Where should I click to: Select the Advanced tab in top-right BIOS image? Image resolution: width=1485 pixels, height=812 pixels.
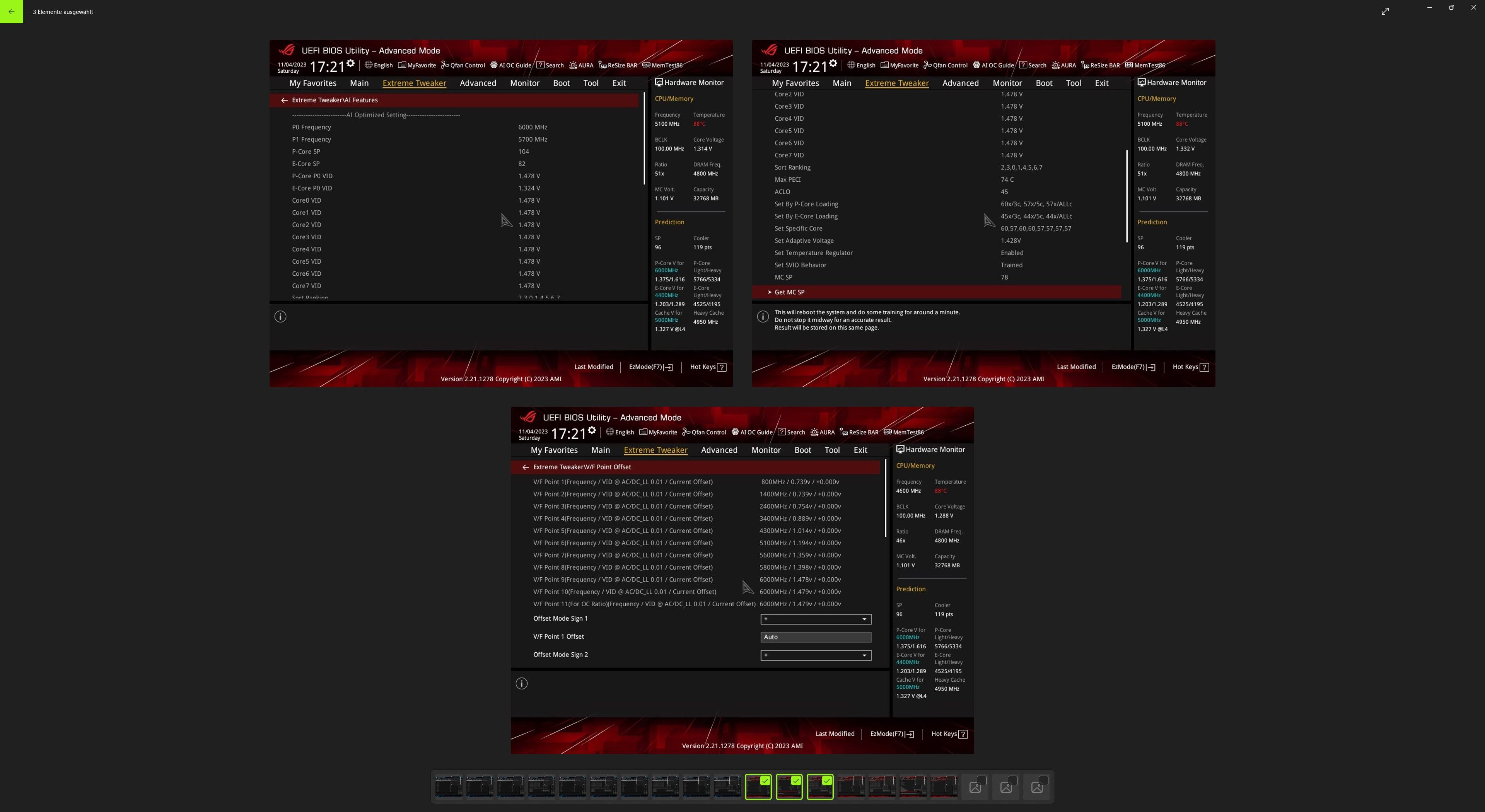(x=960, y=83)
